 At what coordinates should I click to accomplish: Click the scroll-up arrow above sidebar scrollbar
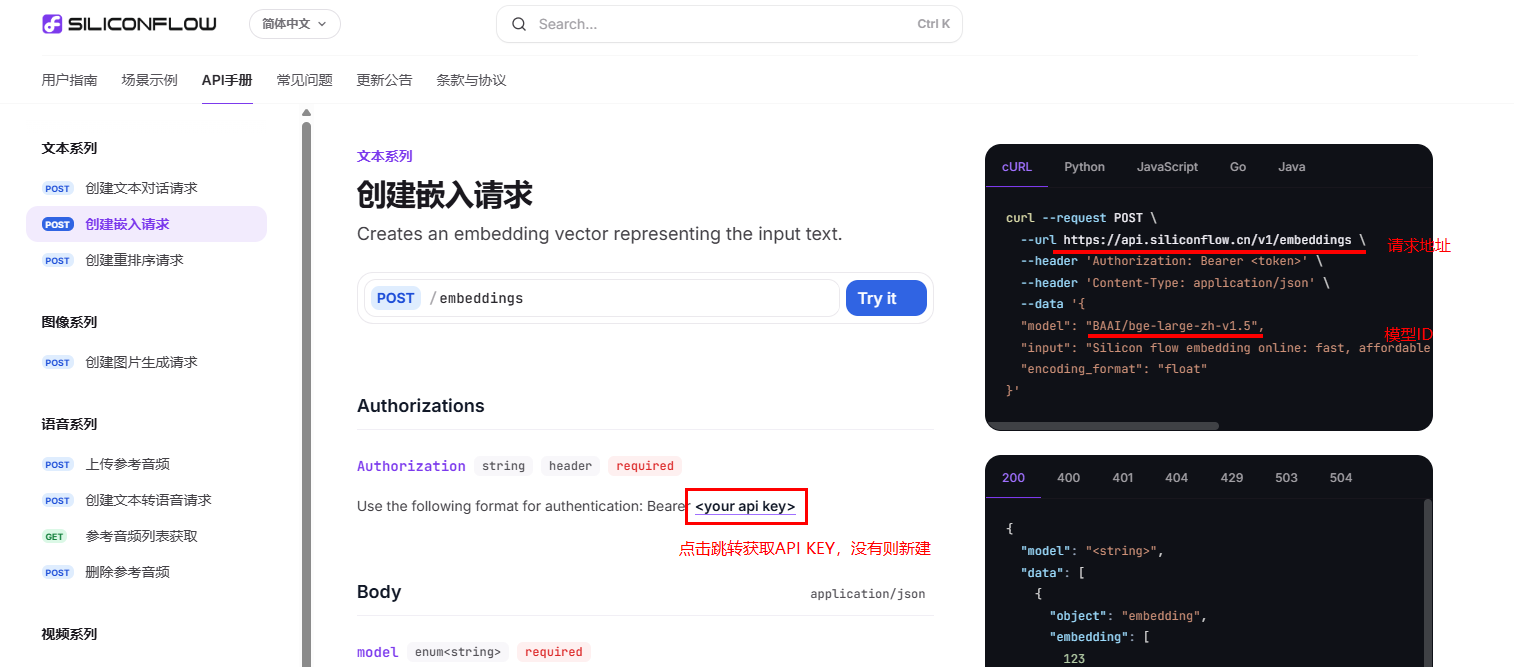click(x=306, y=113)
